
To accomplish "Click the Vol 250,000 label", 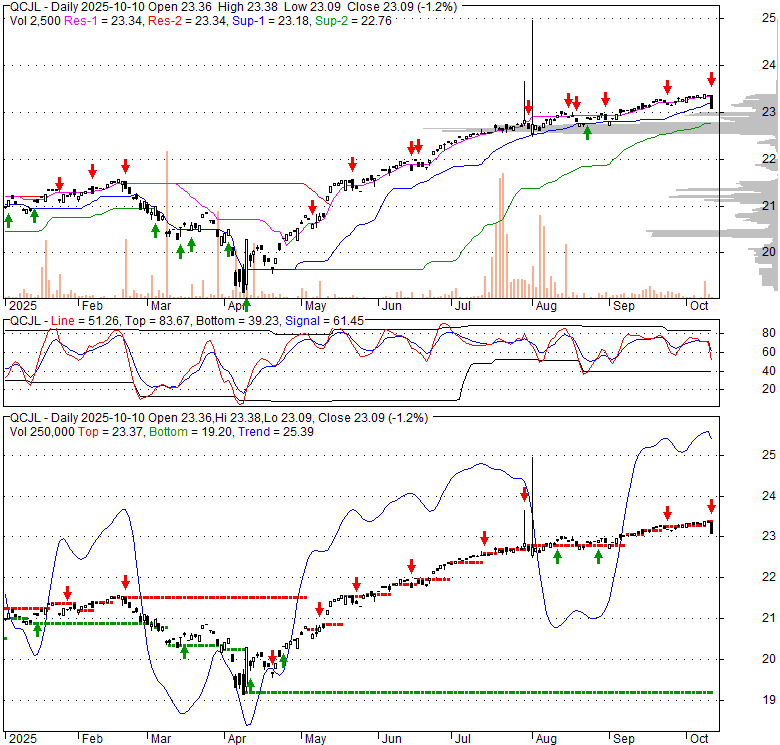I will [x=40, y=433].
